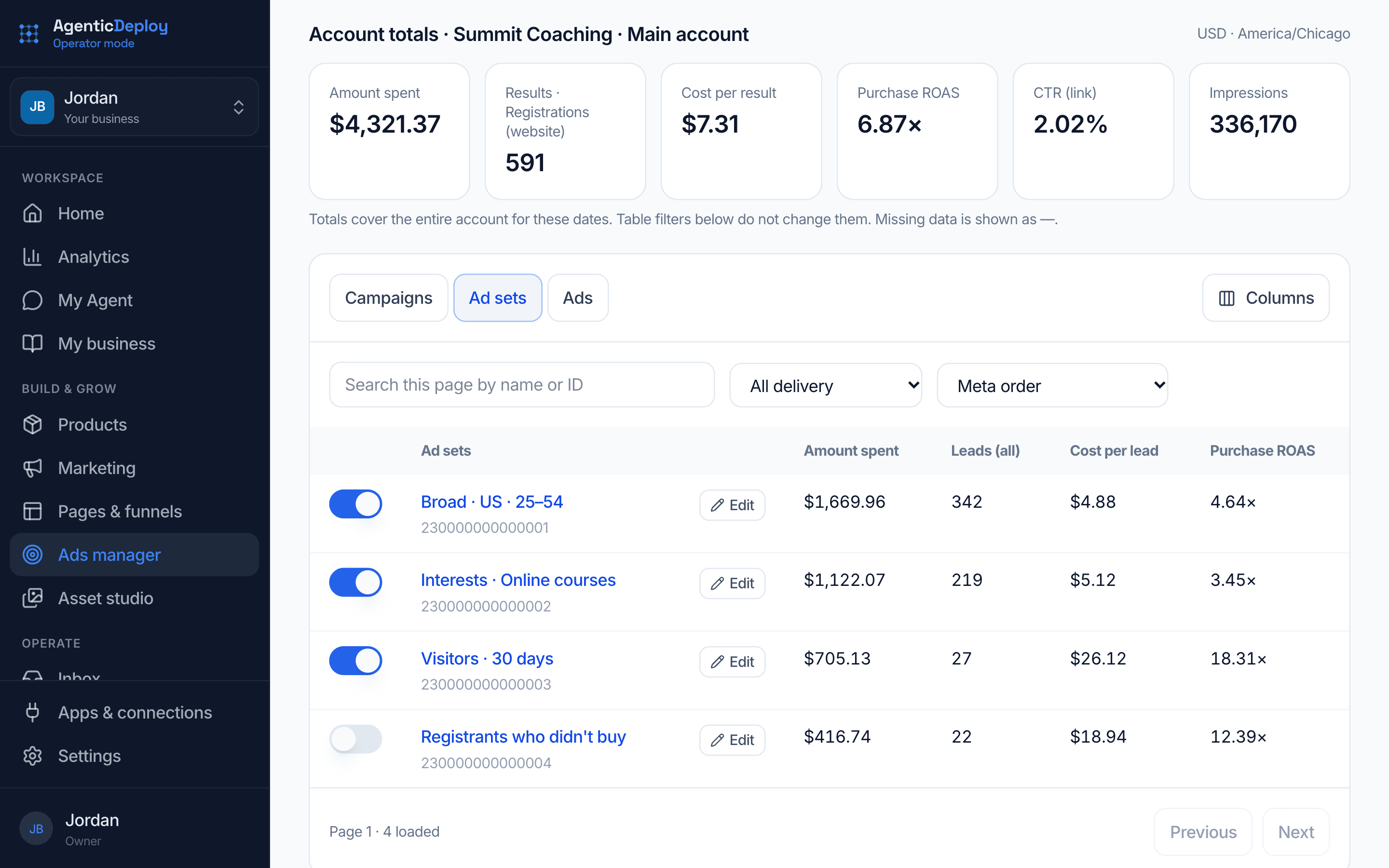This screenshot has height=868, width=1389.
Task: Open the All delivery filter dropdown
Action: tap(826, 385)
